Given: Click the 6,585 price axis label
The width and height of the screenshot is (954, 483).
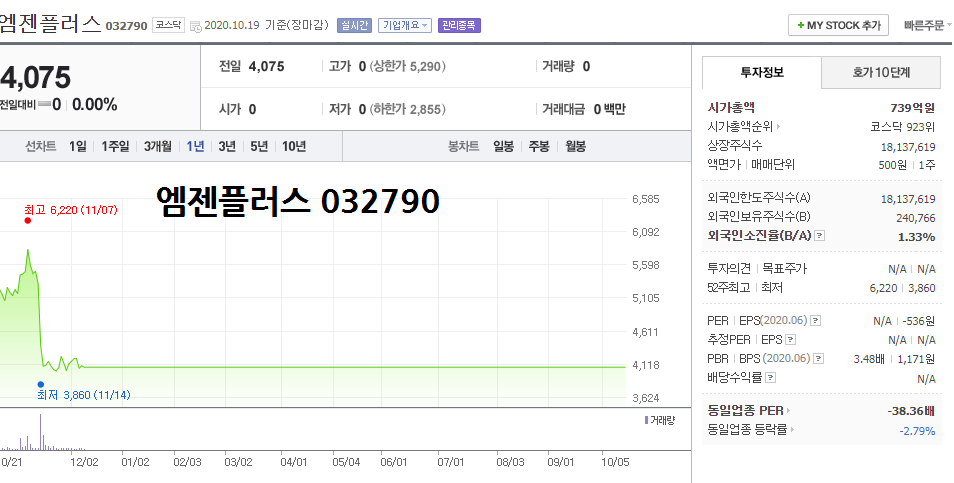Looking at the screenshot, I should click(x=646, y=199).
